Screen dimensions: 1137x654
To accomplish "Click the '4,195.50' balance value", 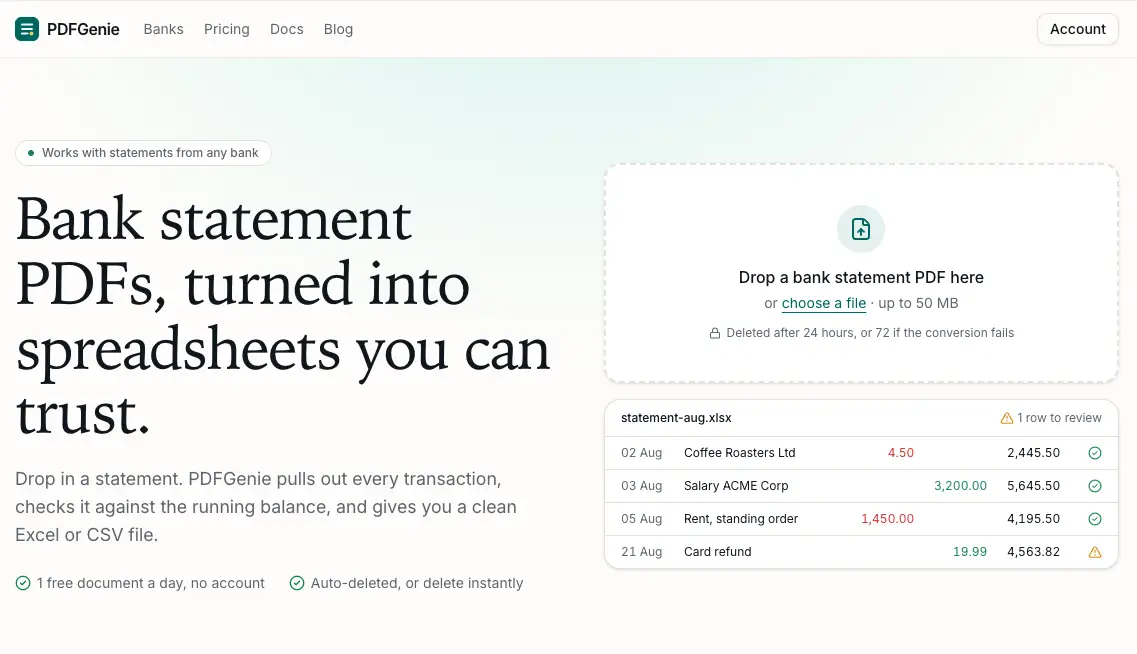I will pos(1033,519).
